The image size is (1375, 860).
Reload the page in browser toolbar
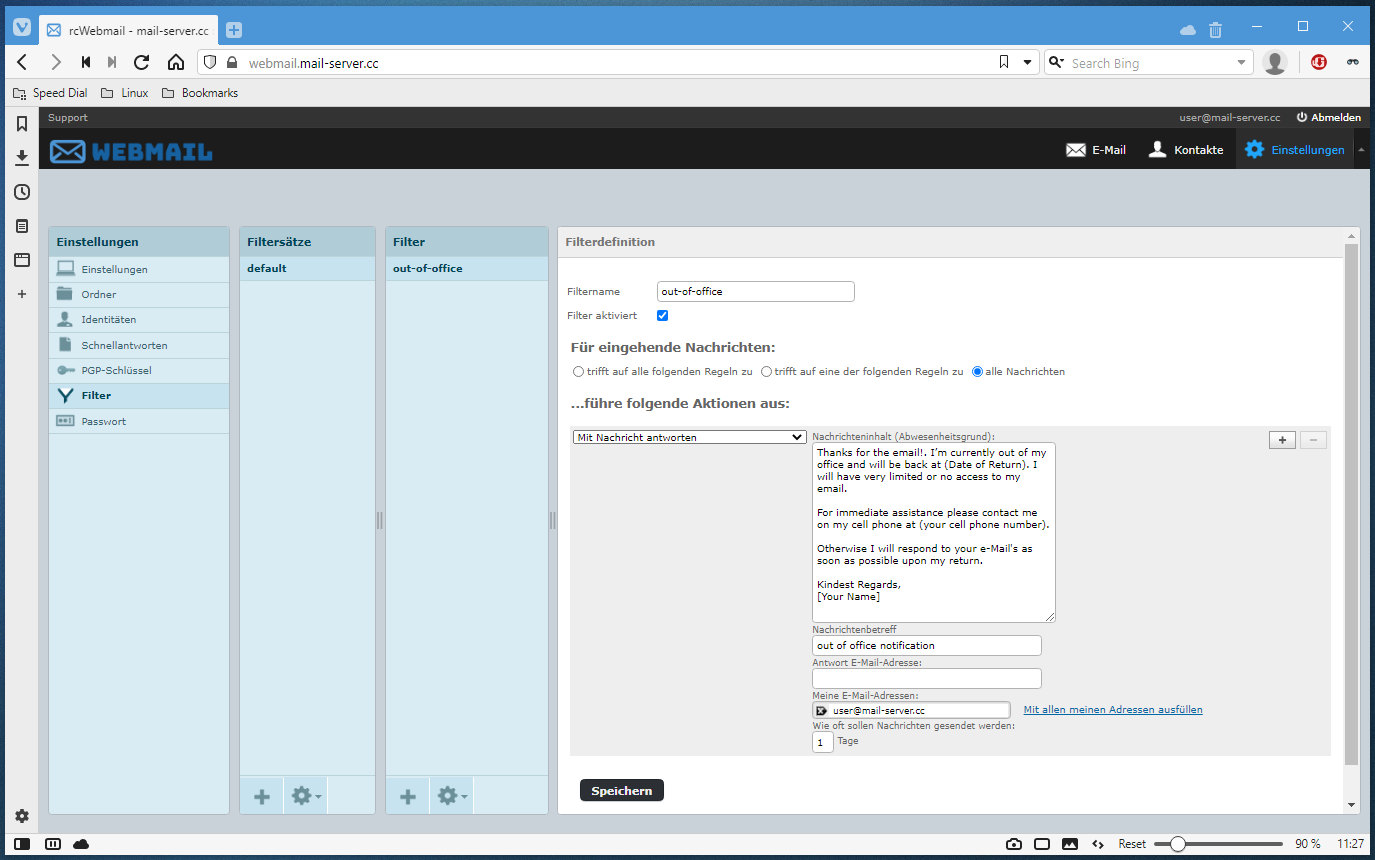click(142, 63)
